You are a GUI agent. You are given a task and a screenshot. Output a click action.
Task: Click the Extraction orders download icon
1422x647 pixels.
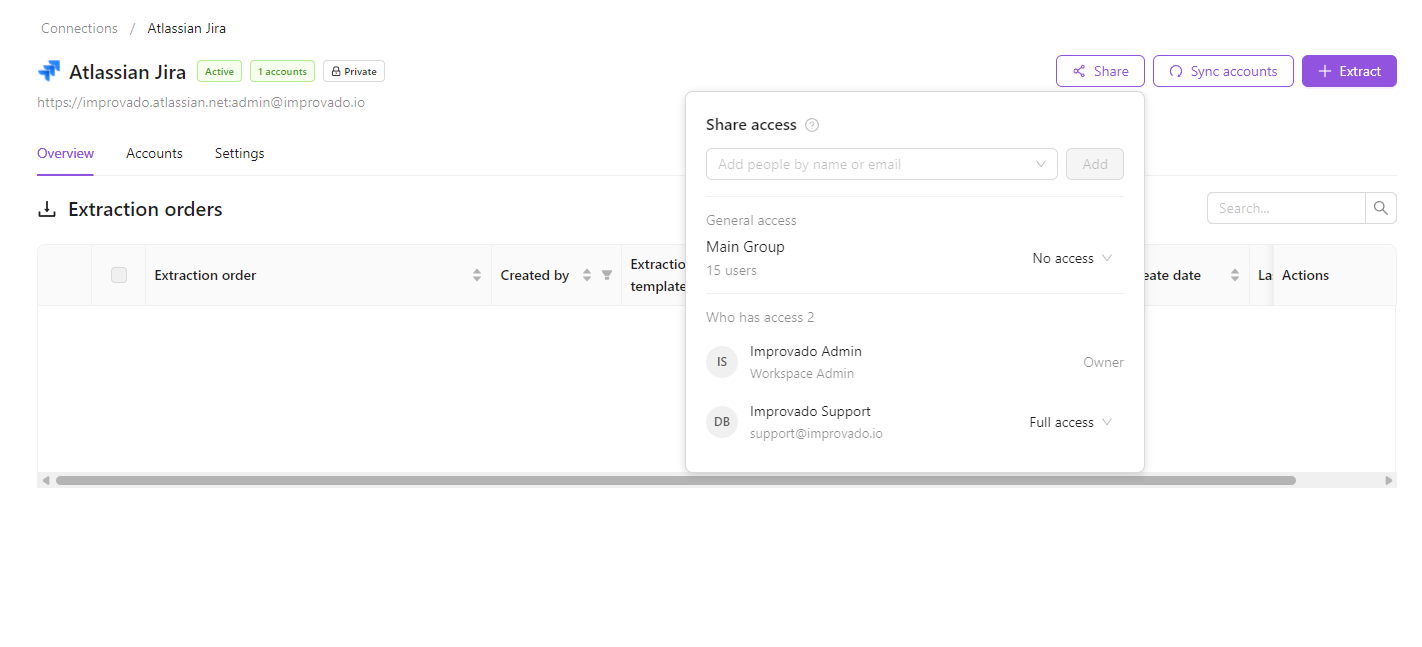click(x=47, y=209)
